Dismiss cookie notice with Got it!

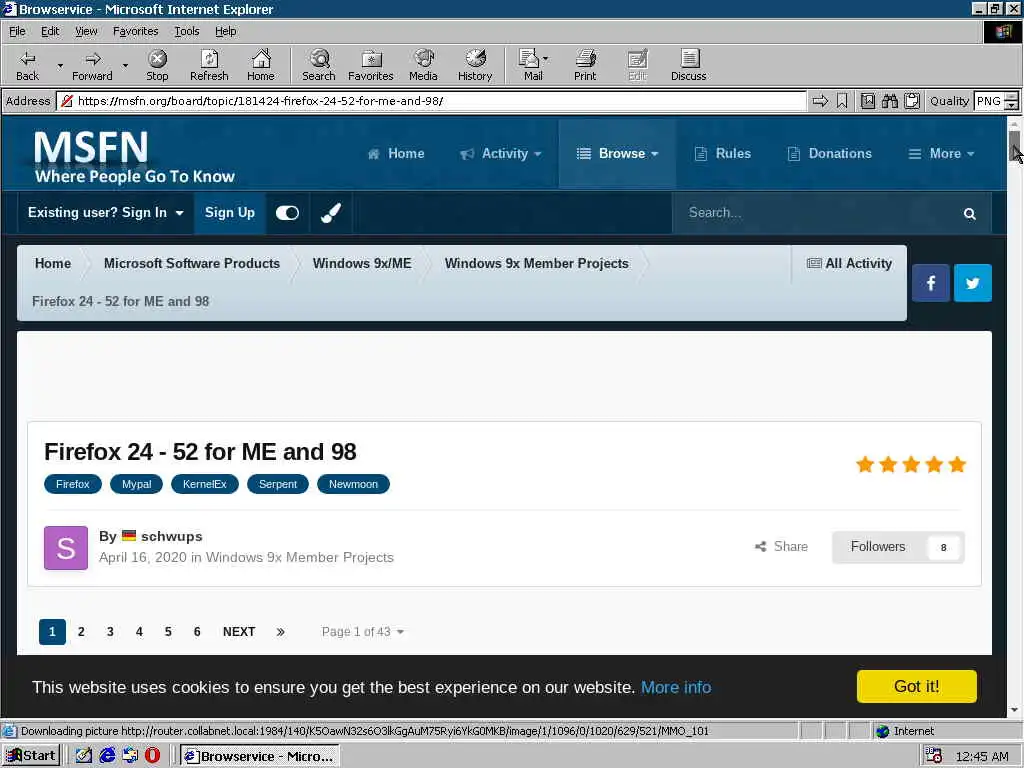pos(916,686)
